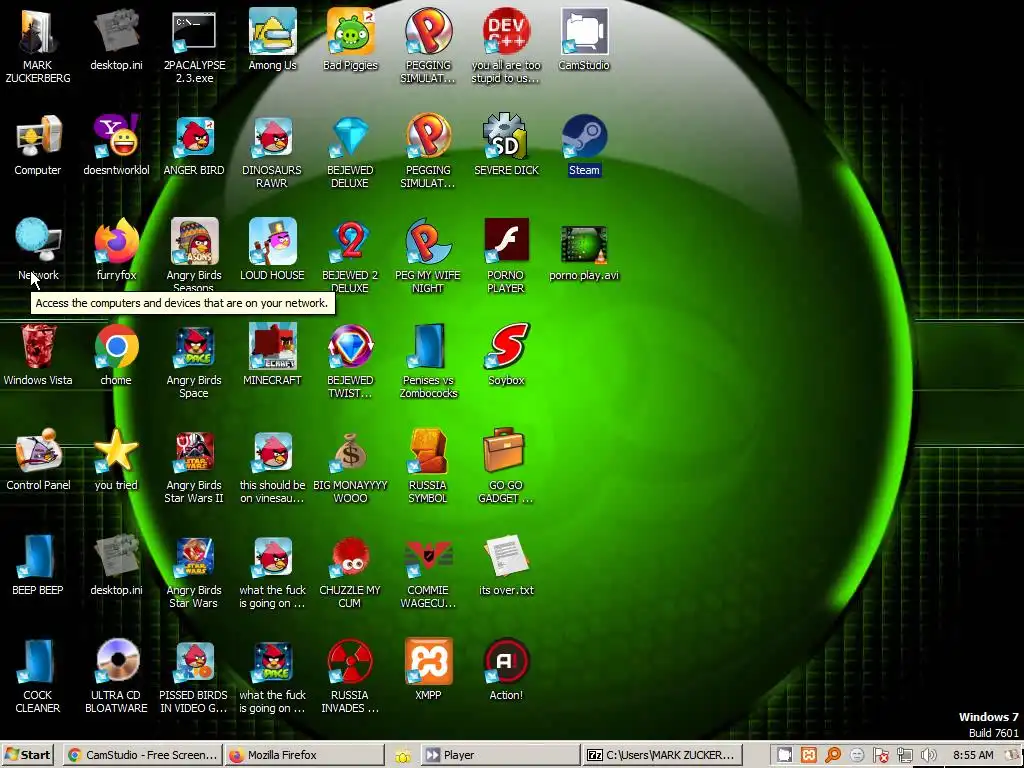Select the Network desktop icon
Screen dimensions: 1024x768
click(38, 242)
